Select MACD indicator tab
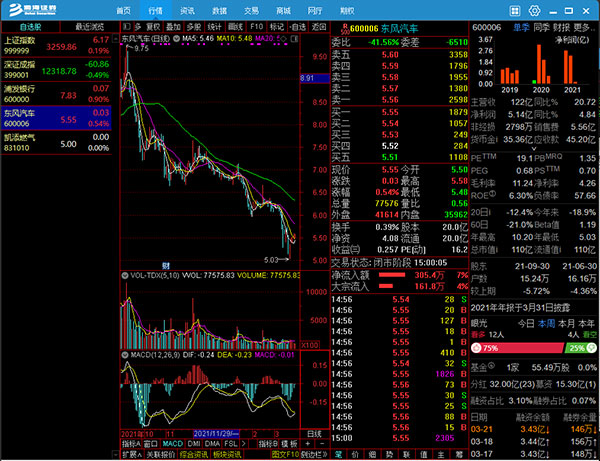 click(173, 443)
